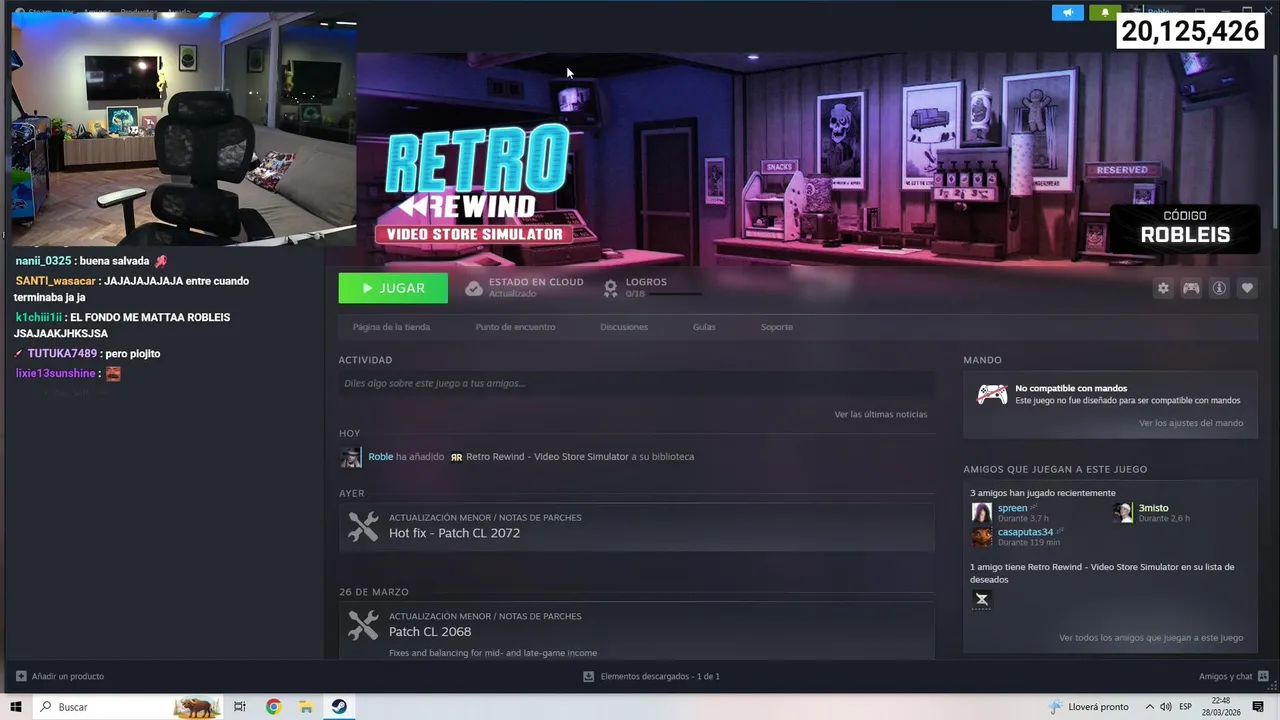1280x720 pixels.
Task: Click the plus icon for Añadir un producto
Action: pyautogui.click(x=21, y=676)
